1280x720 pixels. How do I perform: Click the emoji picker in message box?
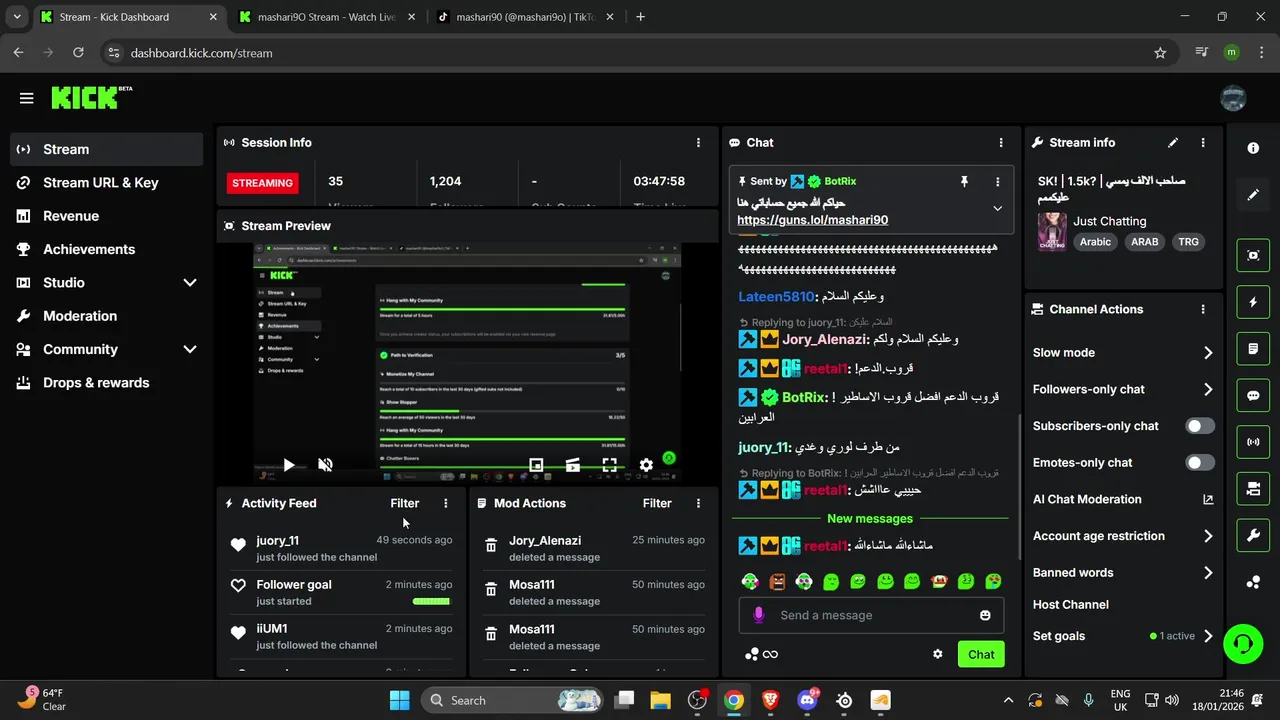coord(985,615)
